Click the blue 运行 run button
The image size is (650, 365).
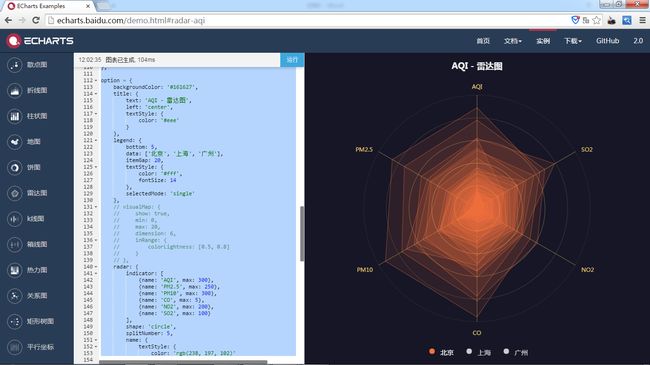(292, 60)
